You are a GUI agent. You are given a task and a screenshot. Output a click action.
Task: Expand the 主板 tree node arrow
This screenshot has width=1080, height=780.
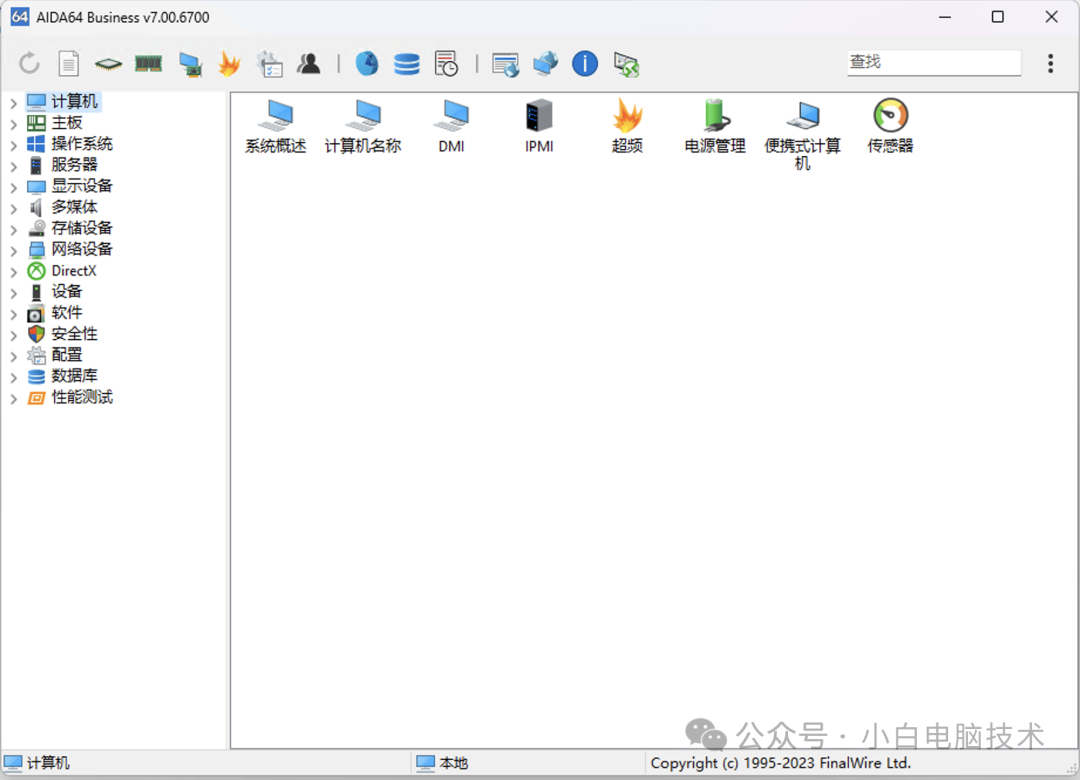(13, 125)
